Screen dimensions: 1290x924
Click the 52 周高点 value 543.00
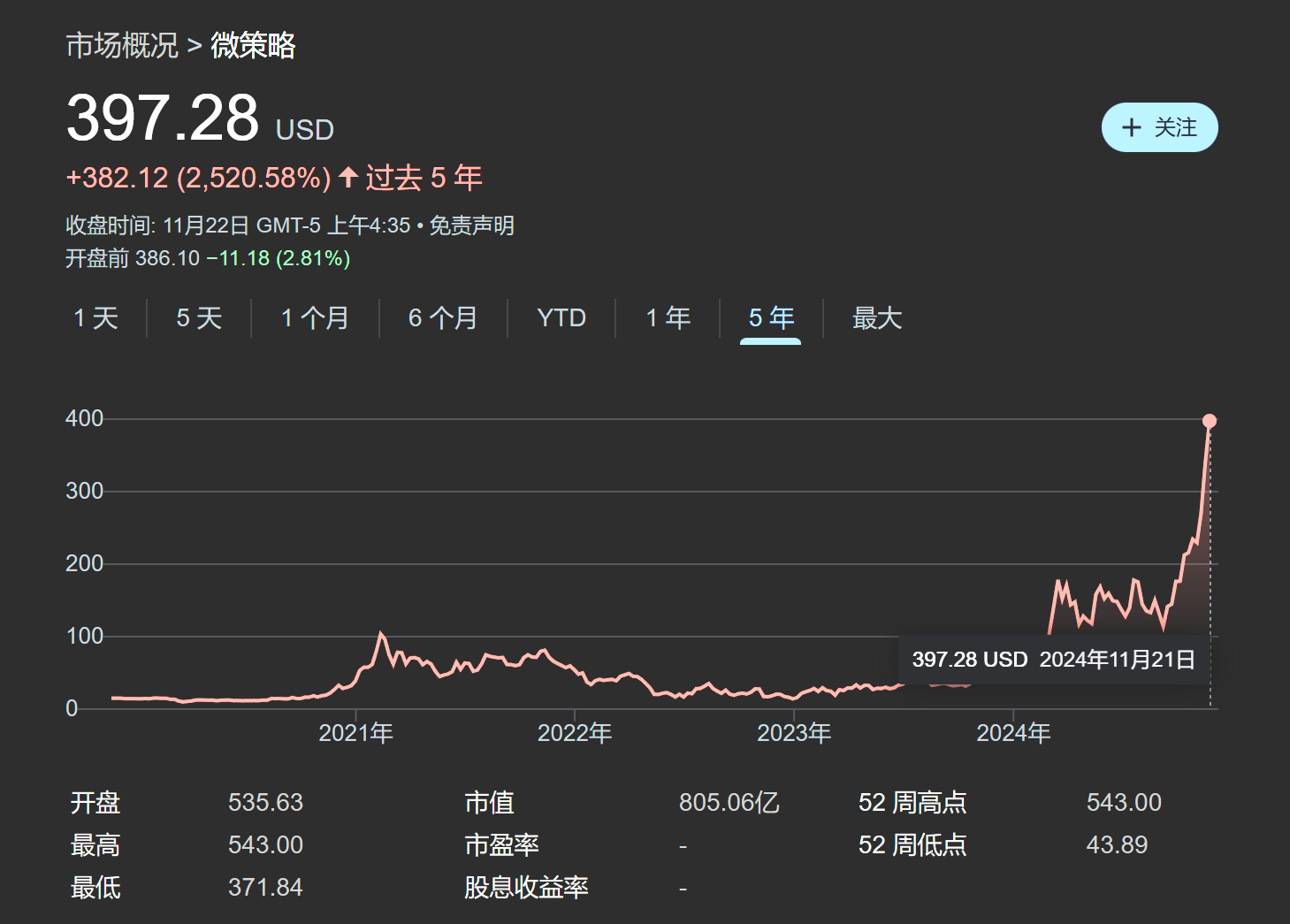(x=1124, y=802)
